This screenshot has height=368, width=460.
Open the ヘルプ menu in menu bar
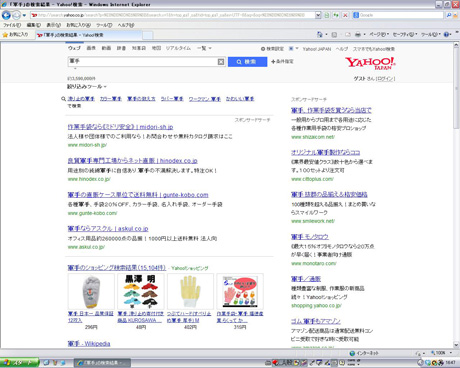[126, 25]
